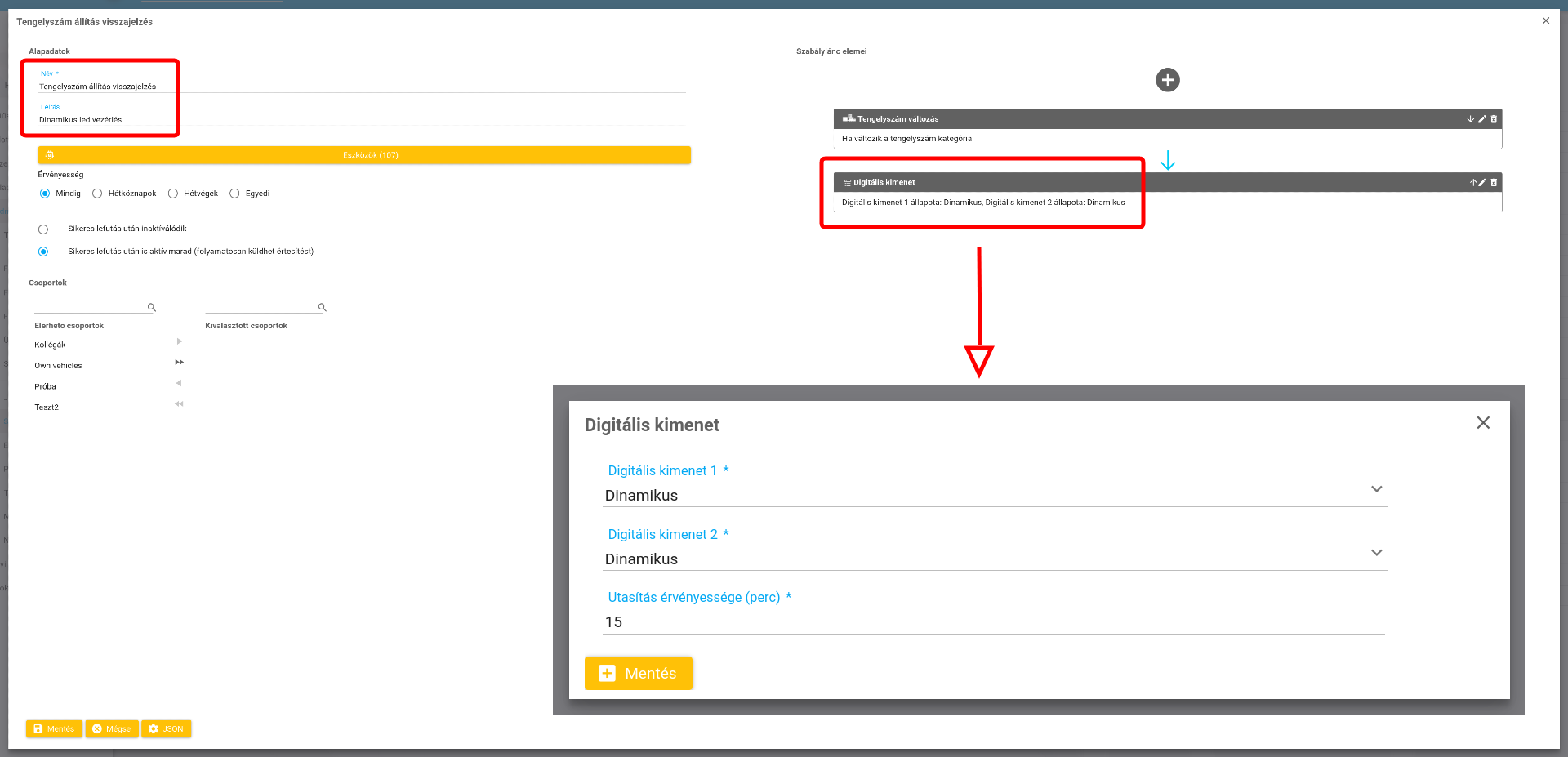This screenshot has width=1568, height=757.
Task: Expand the yellow Eszközök (107) bar
Action: pyautogui.click(x=364, y=155)
